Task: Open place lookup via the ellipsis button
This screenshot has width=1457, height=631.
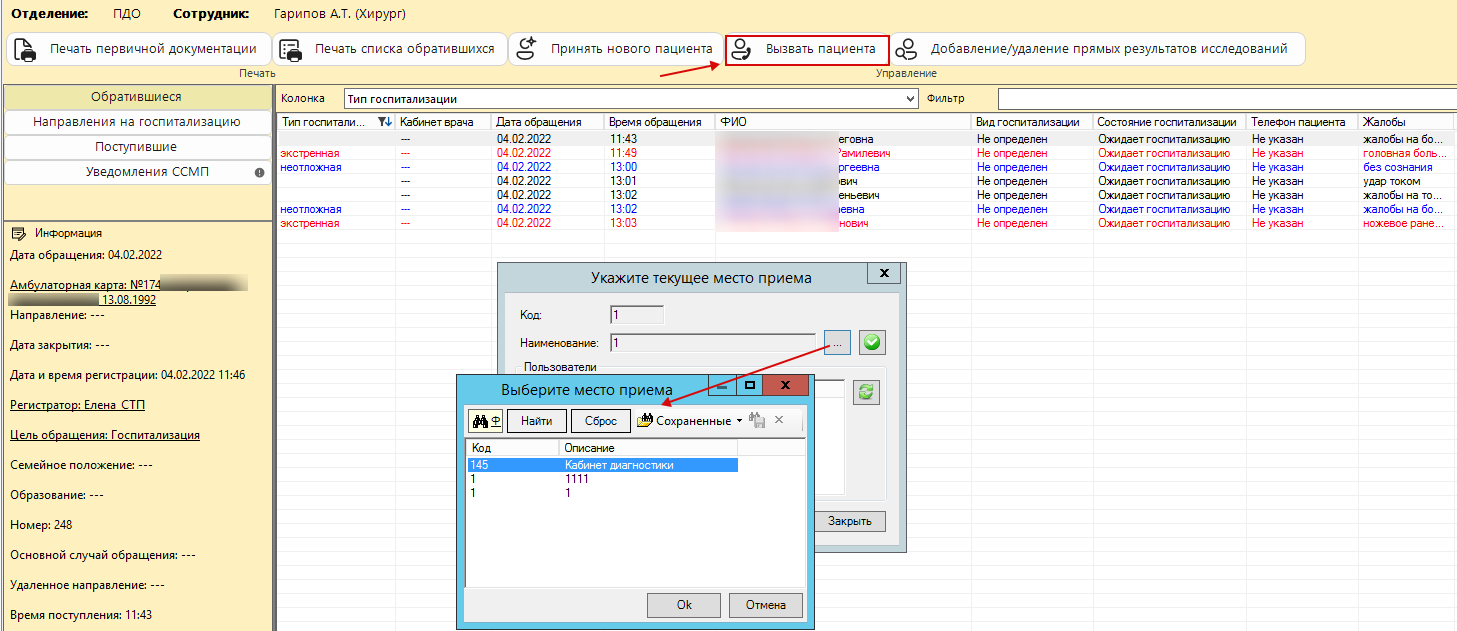Action: pos(838,343)
